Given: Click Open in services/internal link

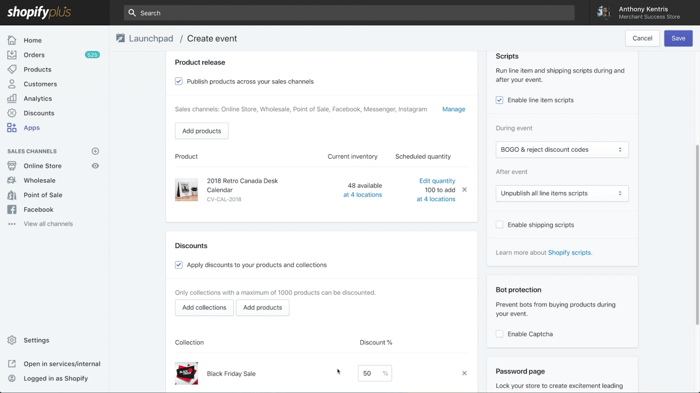Looking at the screenshot, I should pyautogui.click(x=62, y=364).
